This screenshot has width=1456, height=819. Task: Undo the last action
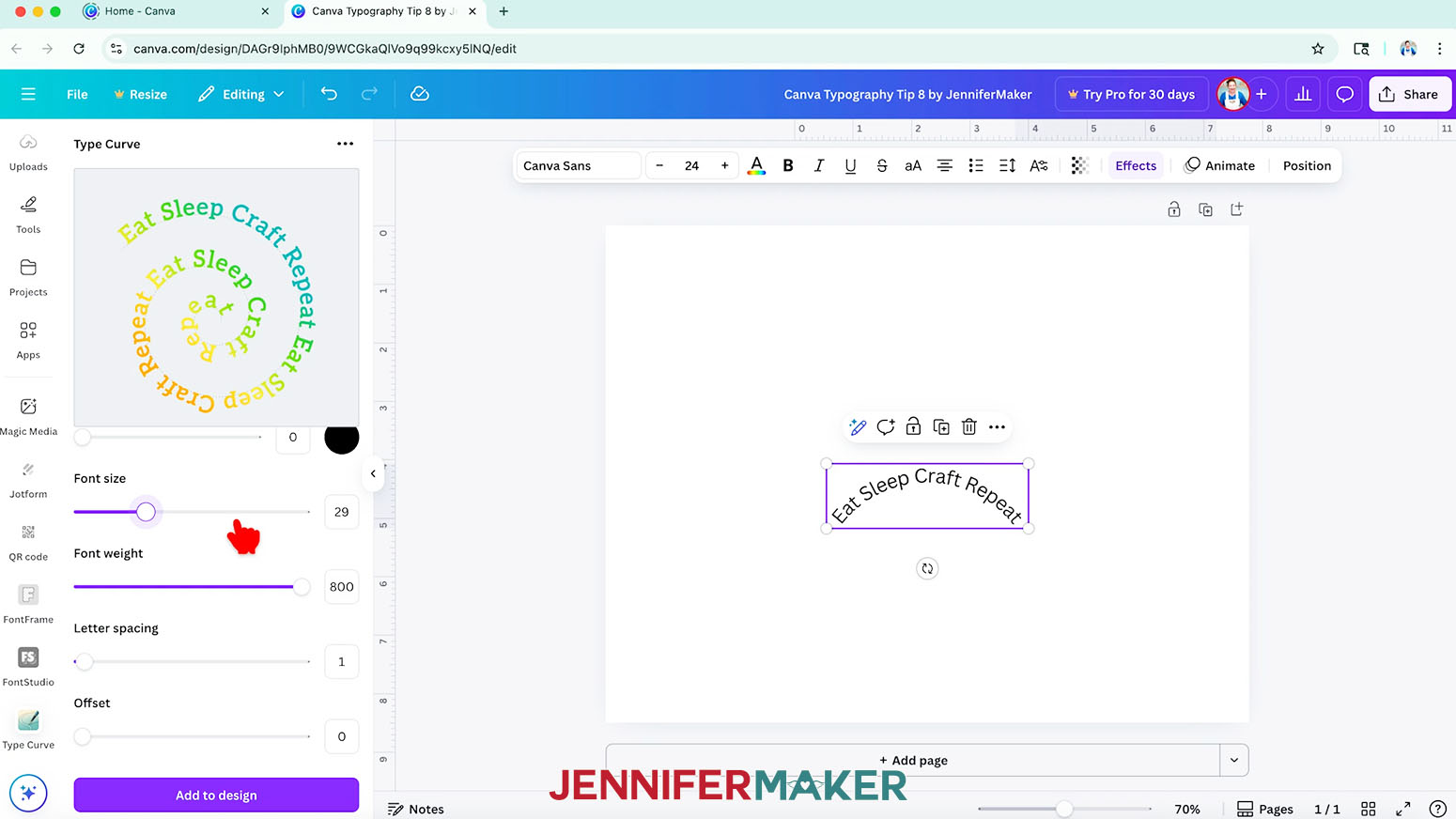329,94
